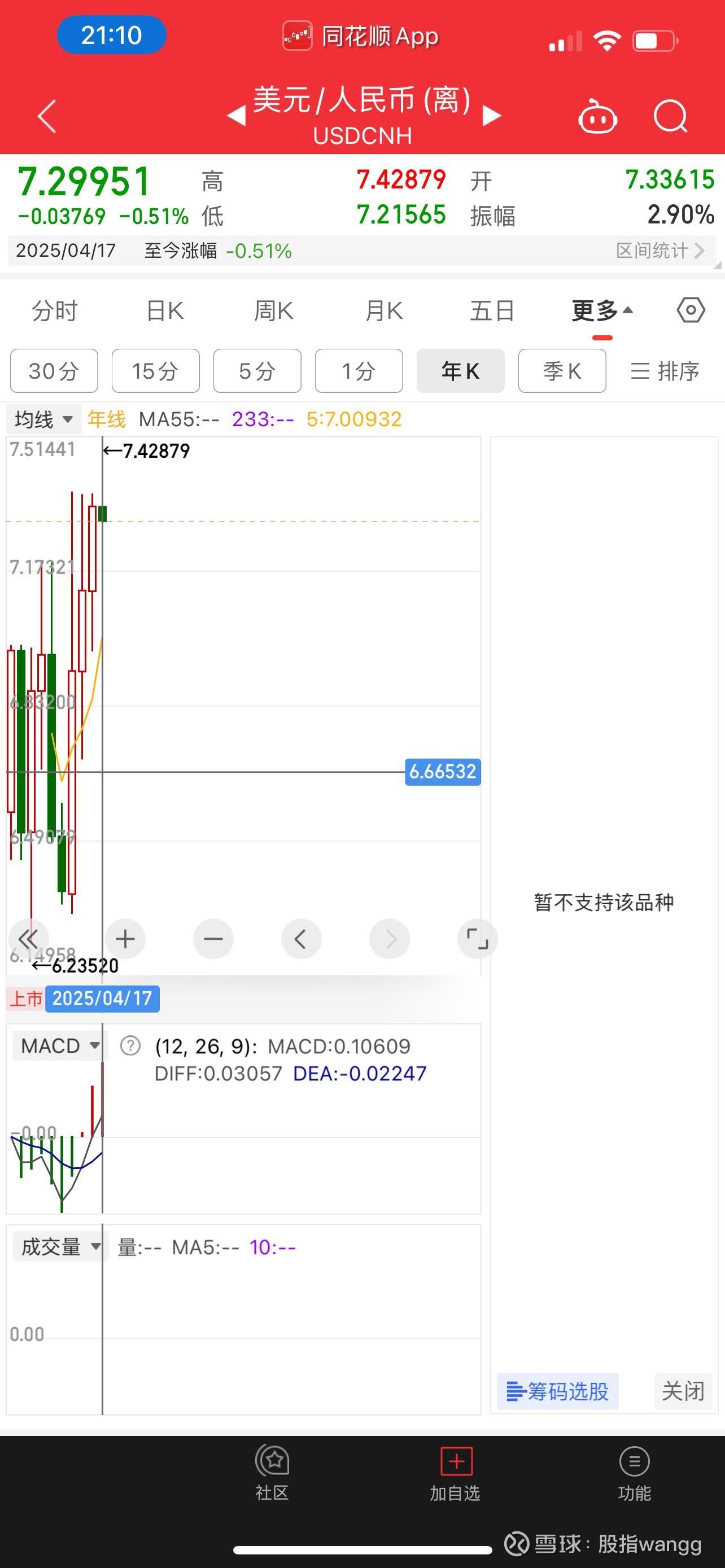The width and height of the screenshot is (725, 1568).
Task: Open chart settings hexagon icon
Action: point(691,310)
